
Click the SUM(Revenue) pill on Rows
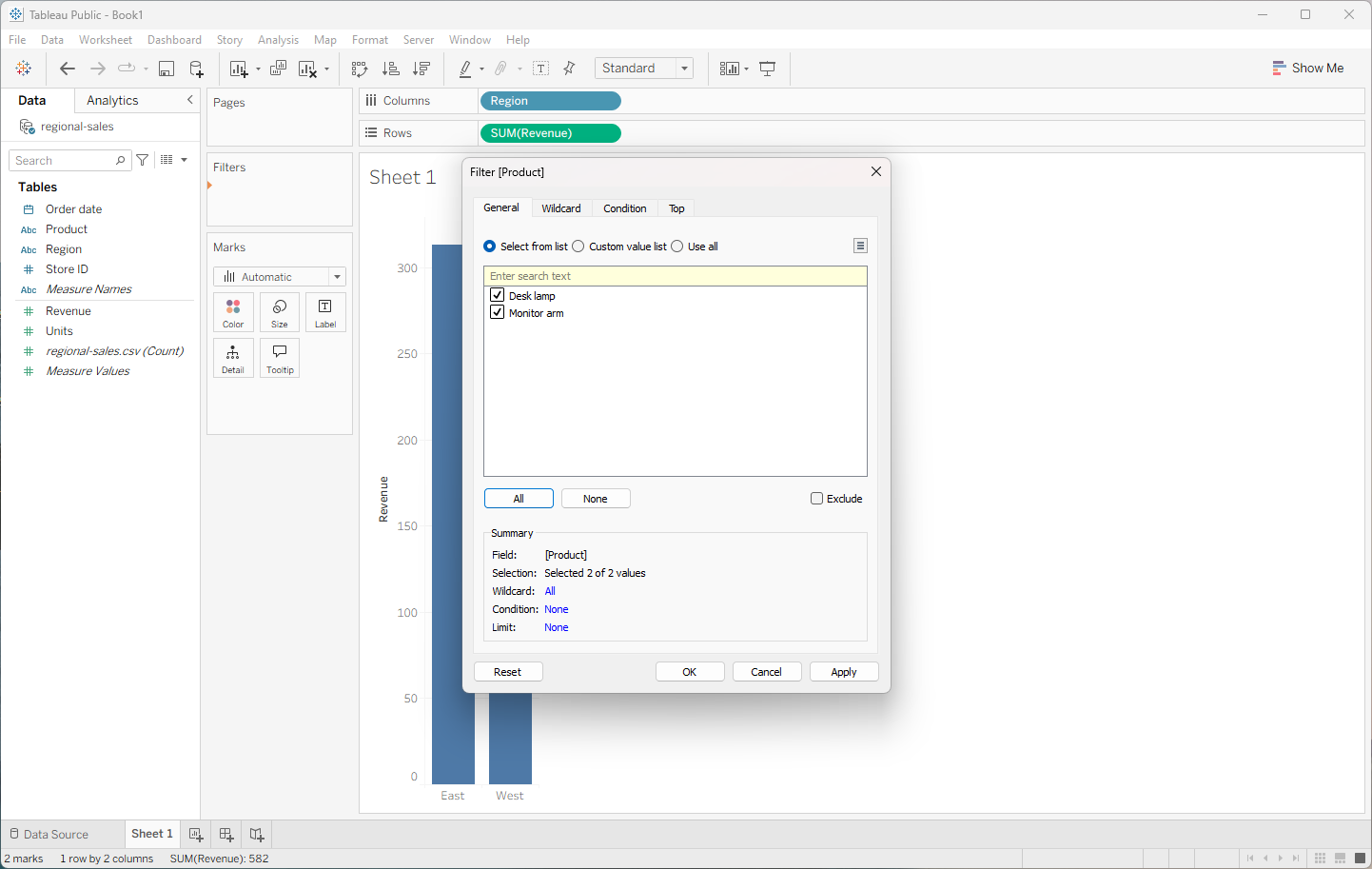click(x=551, y=133)
